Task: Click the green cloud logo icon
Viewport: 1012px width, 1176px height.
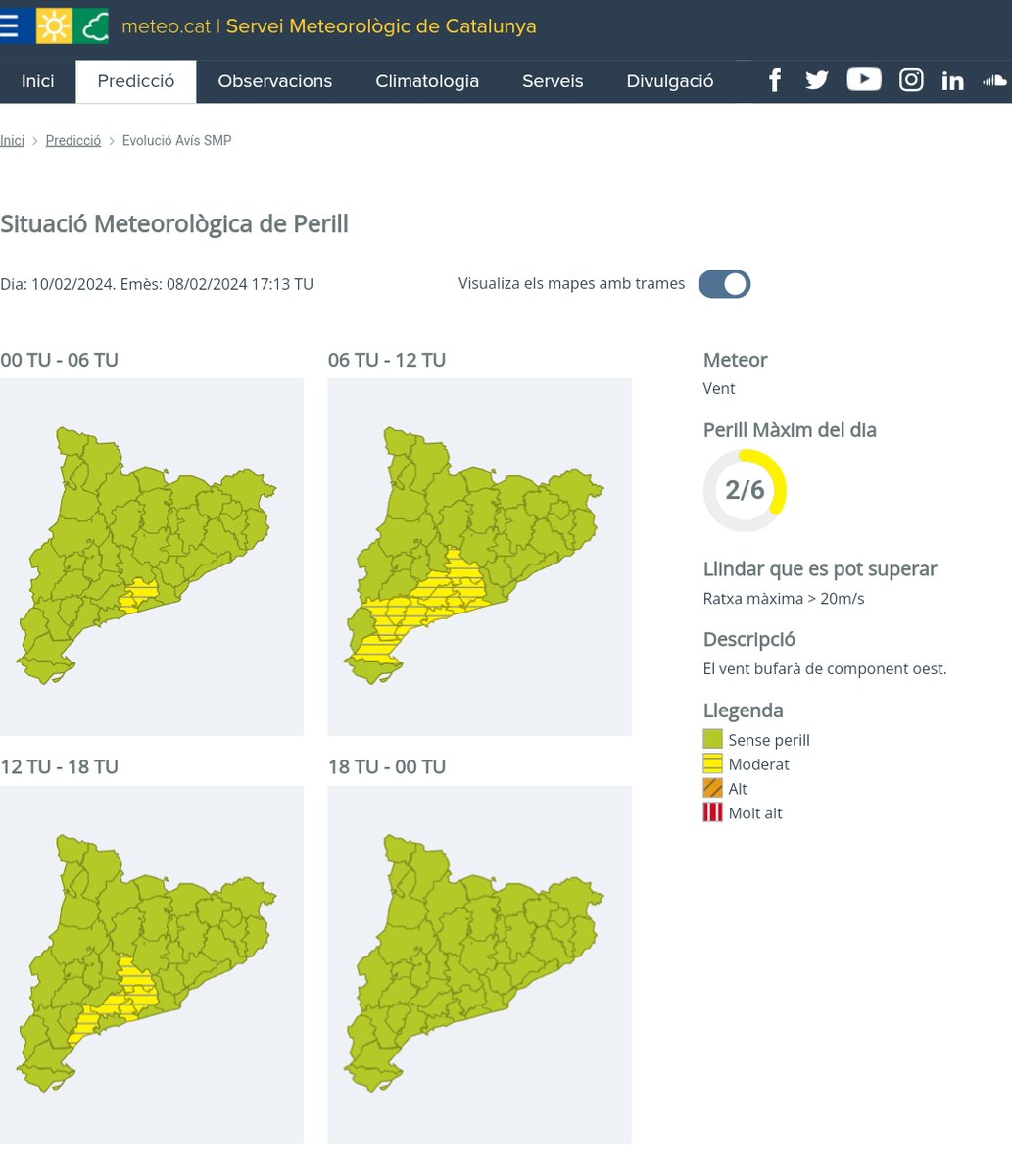Action: (x=91, y=25)
